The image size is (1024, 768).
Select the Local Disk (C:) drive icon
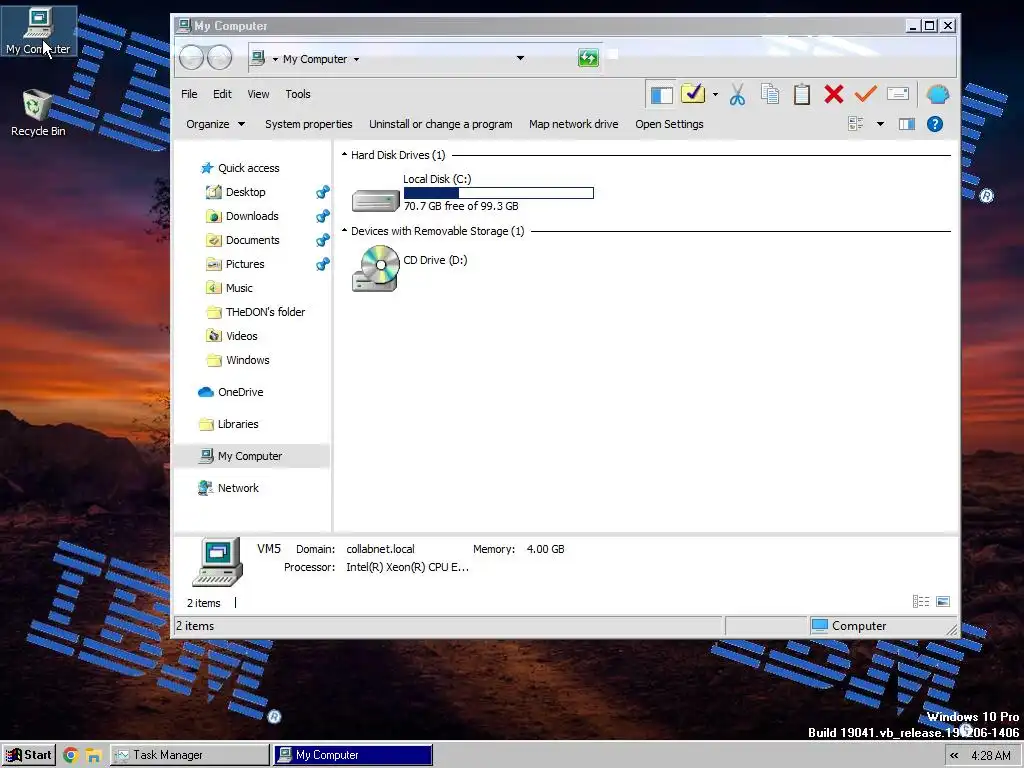[x=376, y=200]
